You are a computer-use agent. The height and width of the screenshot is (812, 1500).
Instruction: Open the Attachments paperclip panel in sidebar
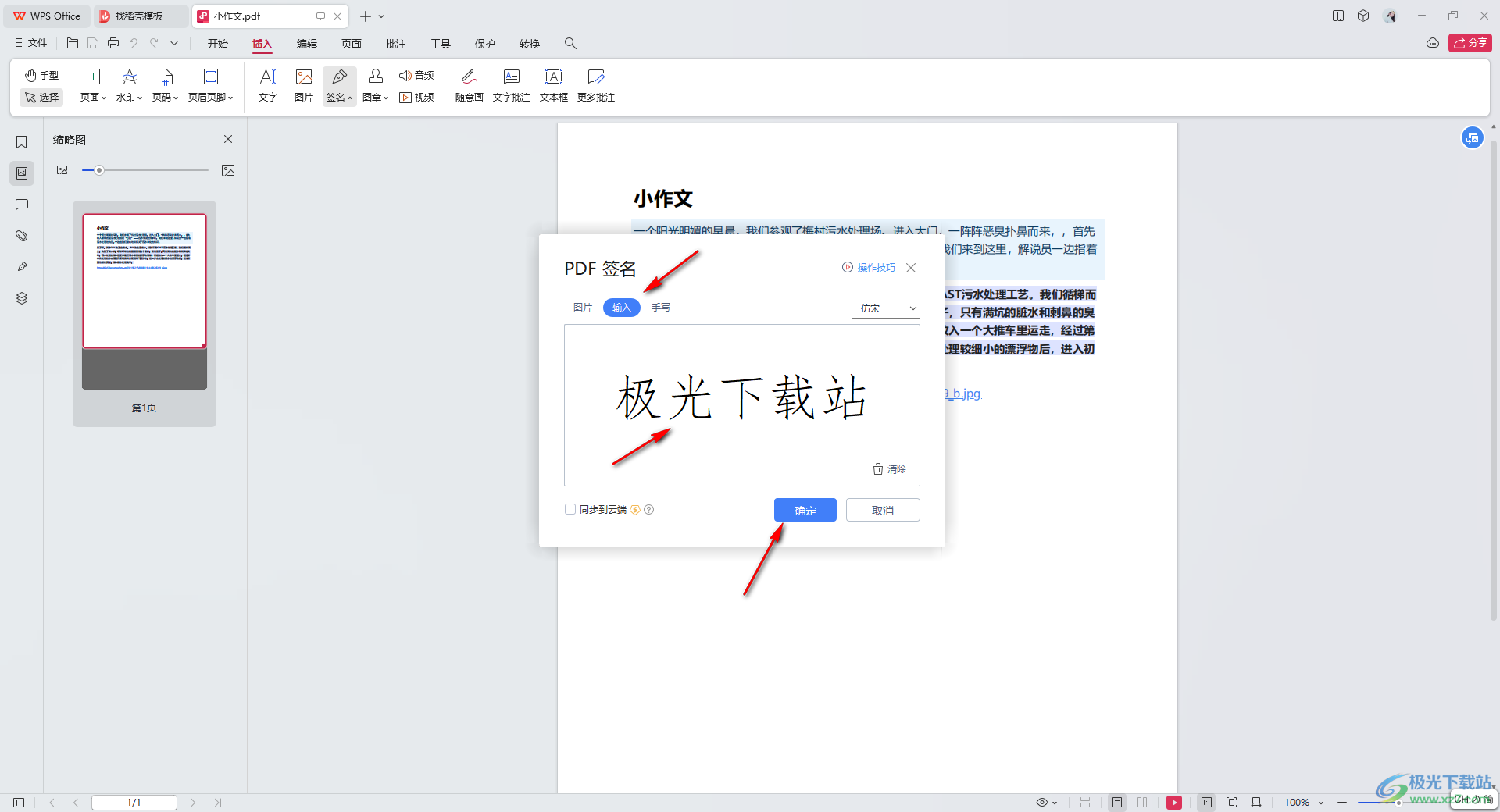tap(22, 236)
